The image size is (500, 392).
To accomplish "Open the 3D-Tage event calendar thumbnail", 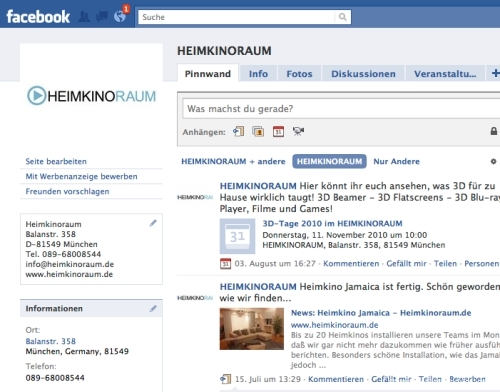I will [x=237, y=236].
